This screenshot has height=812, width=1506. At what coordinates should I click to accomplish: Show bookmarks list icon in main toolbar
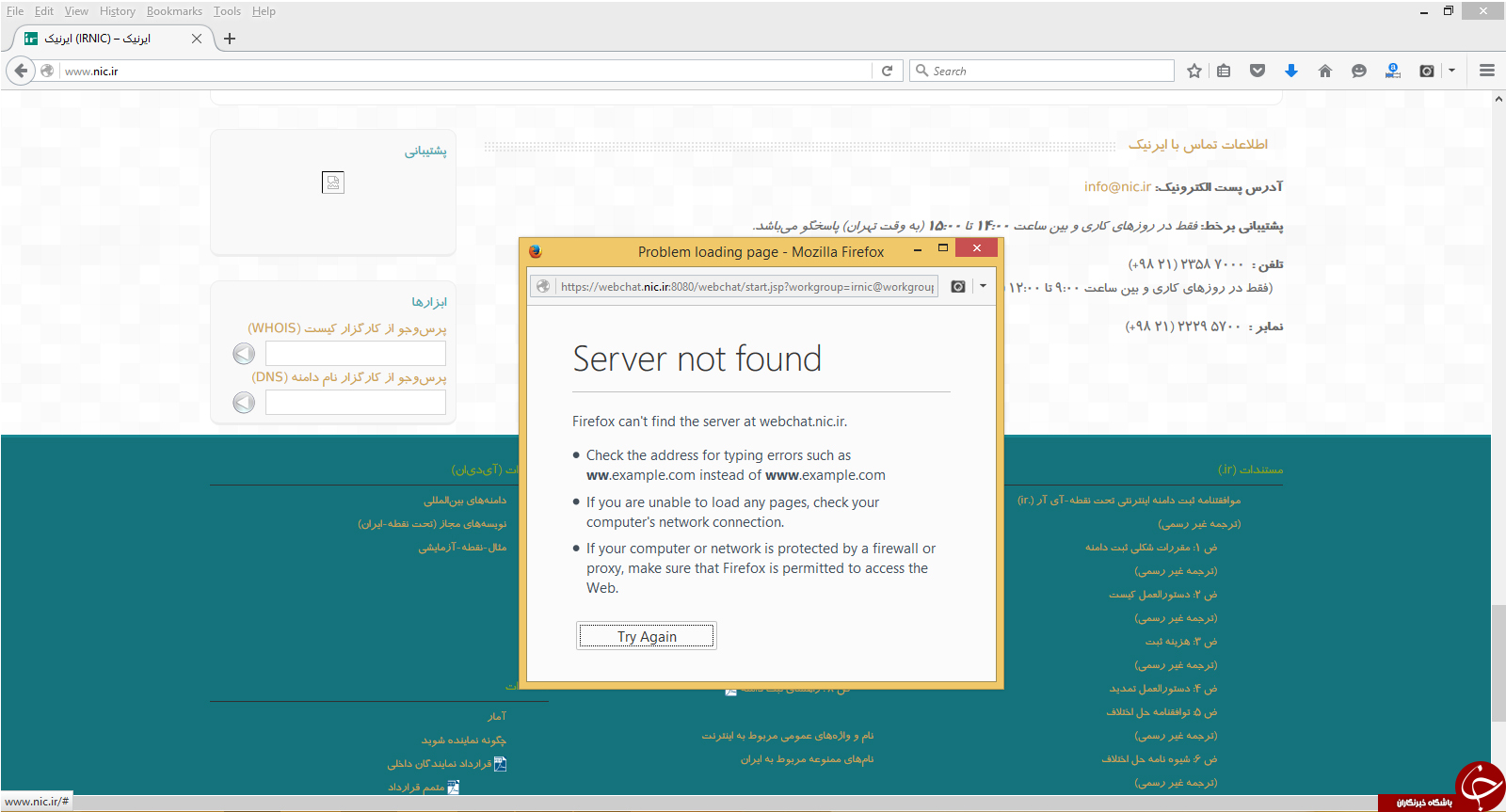pos(1224,71)
